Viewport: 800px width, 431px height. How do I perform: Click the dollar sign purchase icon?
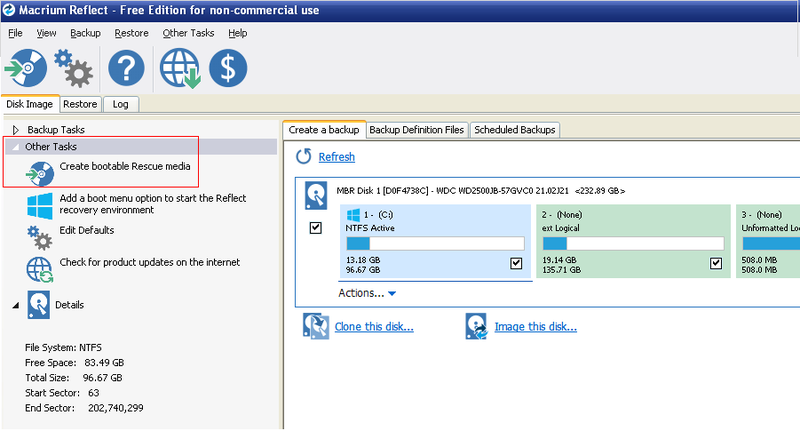[229, 68]
